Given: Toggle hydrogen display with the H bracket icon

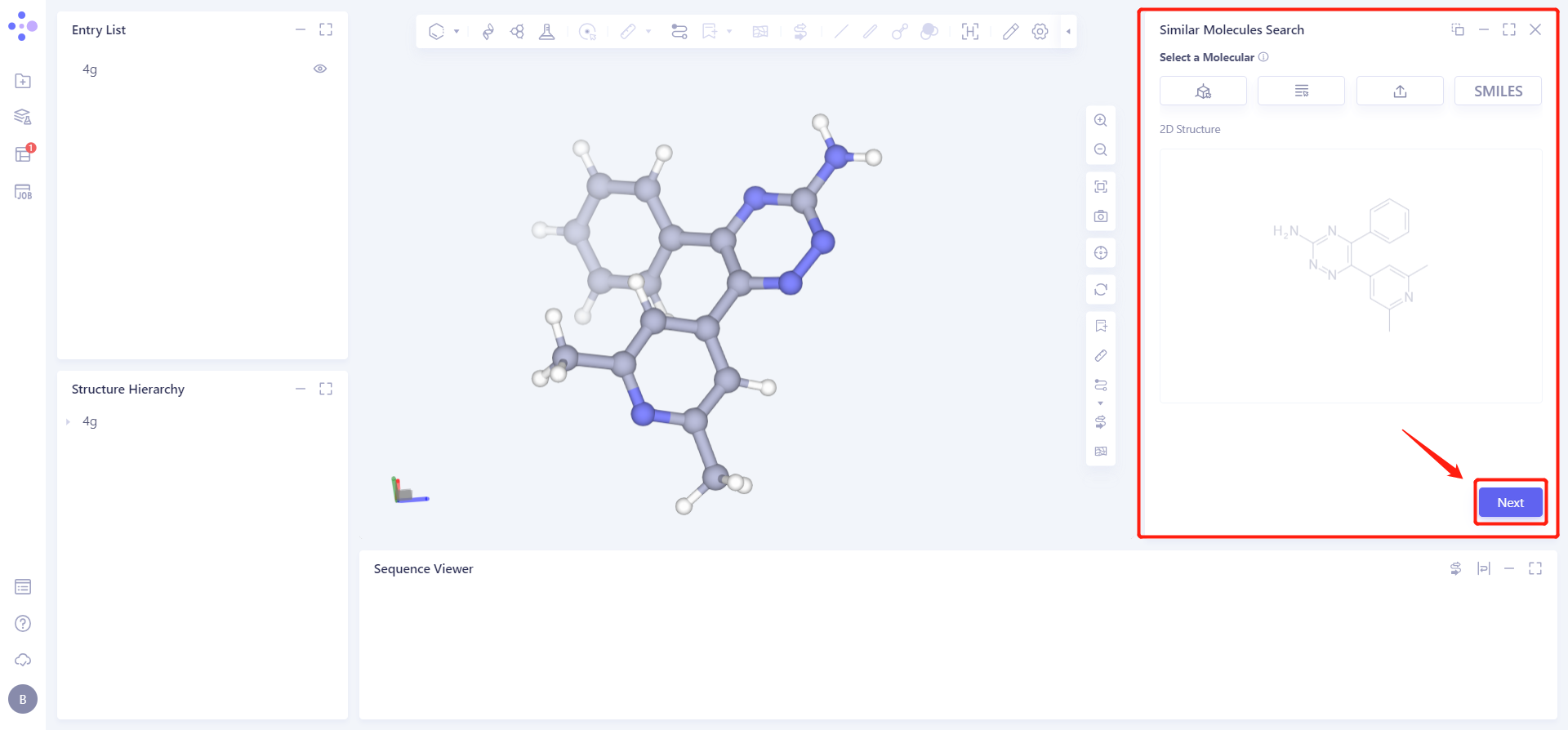Looking at the screenshot, I should tap(970, 31).
